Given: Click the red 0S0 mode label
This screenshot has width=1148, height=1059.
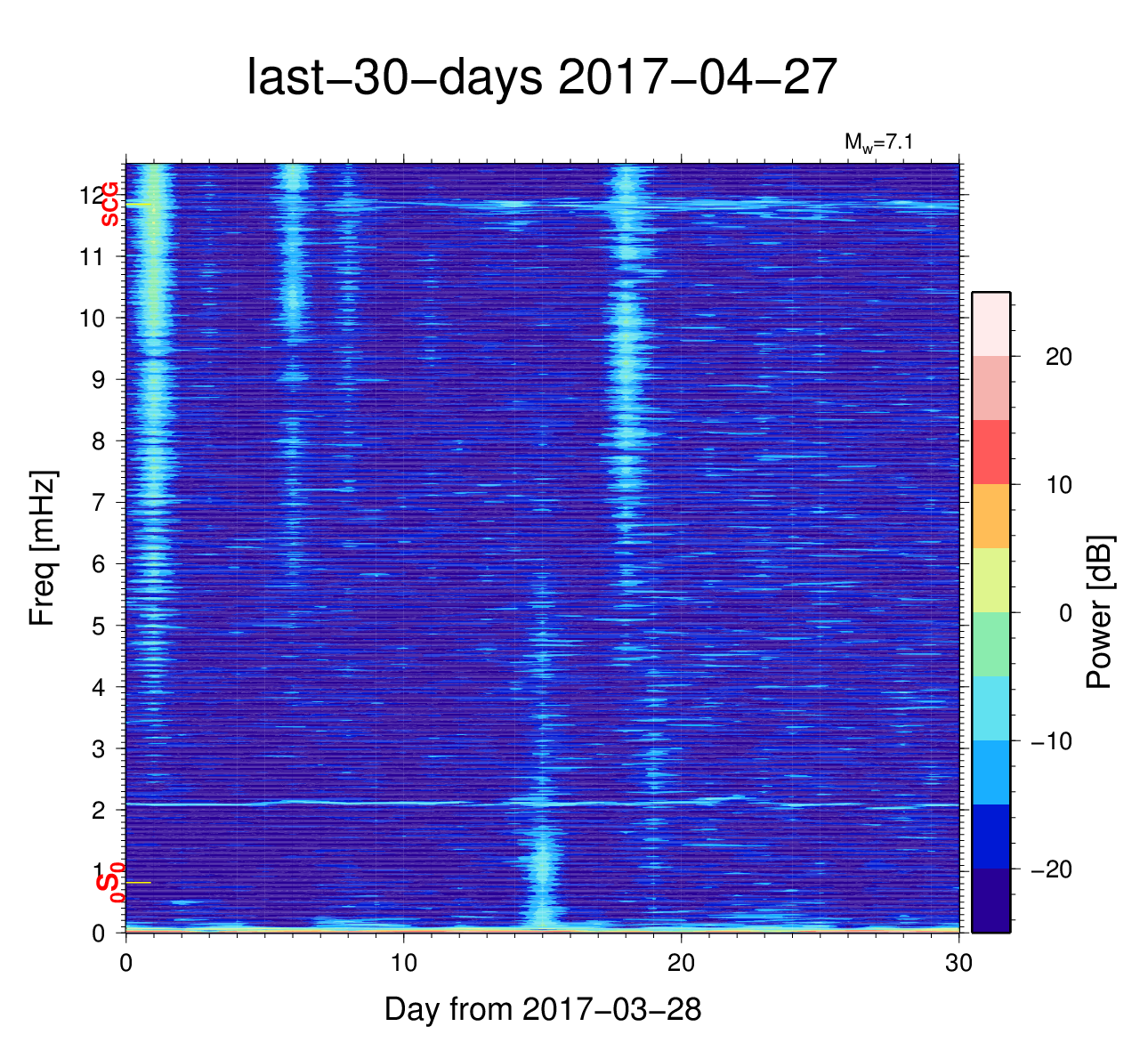Looking at the screenshot, I should click(109, 883).
